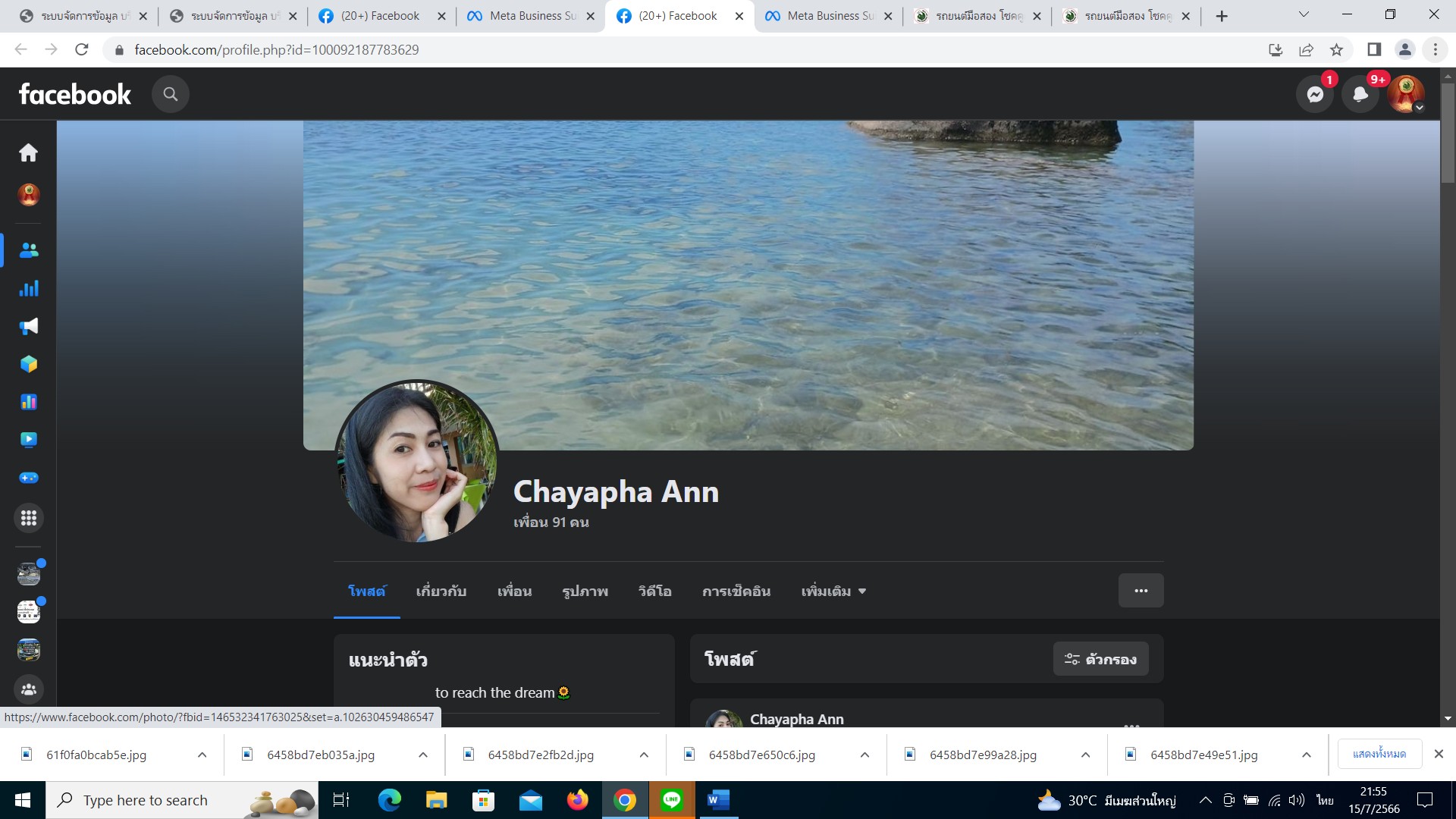
Task: Go to Facebook Home icon
Action: point(29,152)
